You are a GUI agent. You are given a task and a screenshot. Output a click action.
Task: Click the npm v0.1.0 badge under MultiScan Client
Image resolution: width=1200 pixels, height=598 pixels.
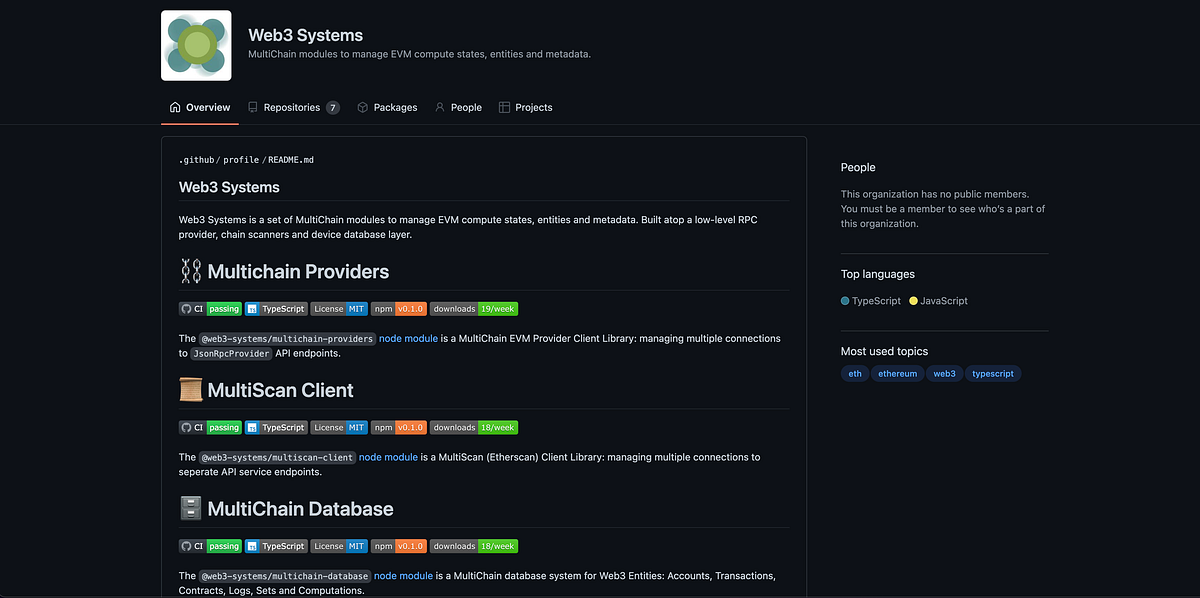tap(399, 427)
